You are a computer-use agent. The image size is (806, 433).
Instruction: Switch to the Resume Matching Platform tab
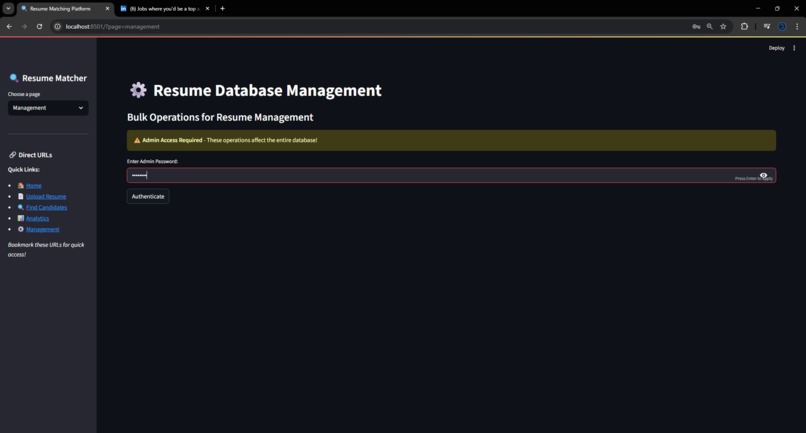point(60,9)
